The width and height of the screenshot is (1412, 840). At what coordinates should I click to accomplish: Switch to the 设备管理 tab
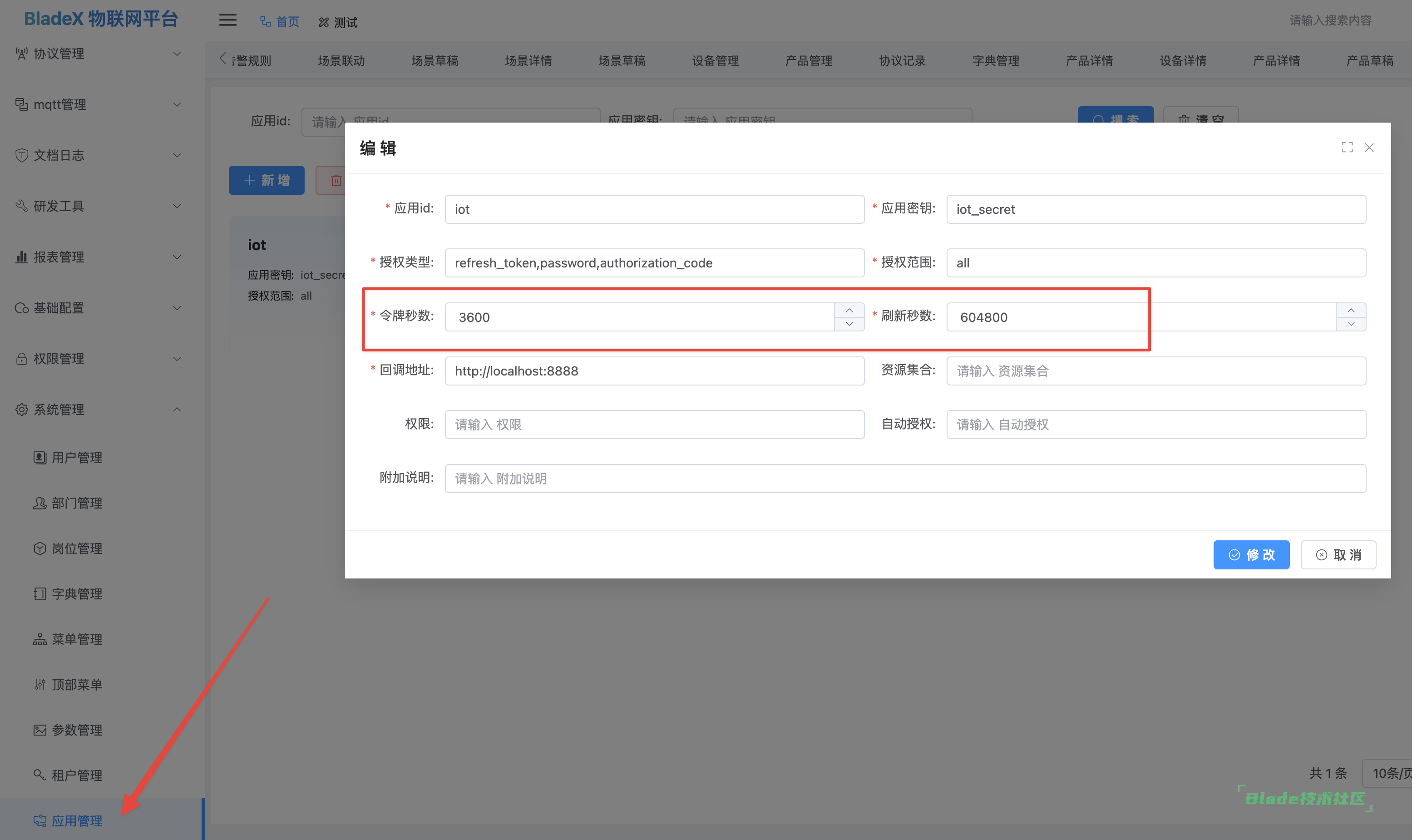[715, 60]
